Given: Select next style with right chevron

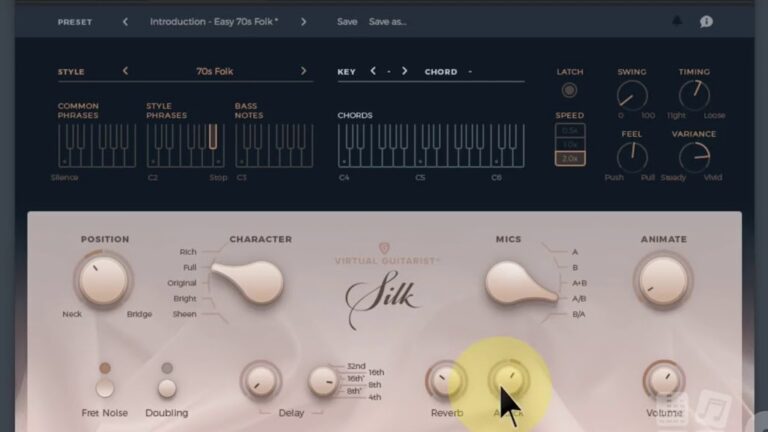Looking at the screenshot, I should click(304, 71).
